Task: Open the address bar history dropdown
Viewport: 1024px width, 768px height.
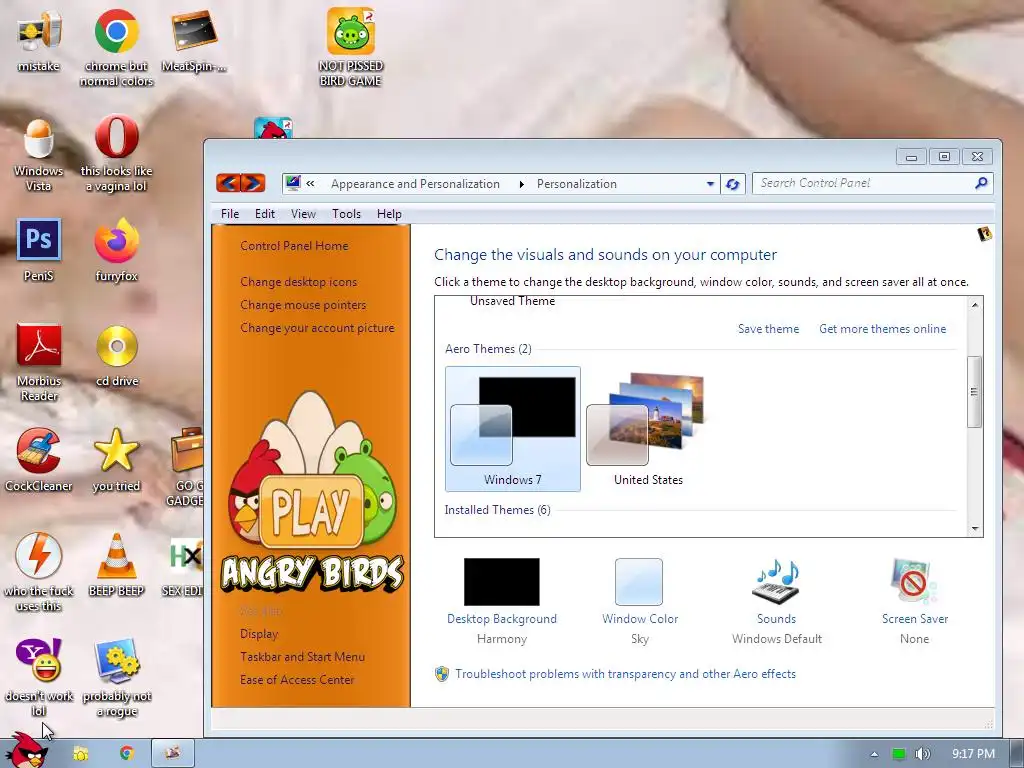Action: 710,184
